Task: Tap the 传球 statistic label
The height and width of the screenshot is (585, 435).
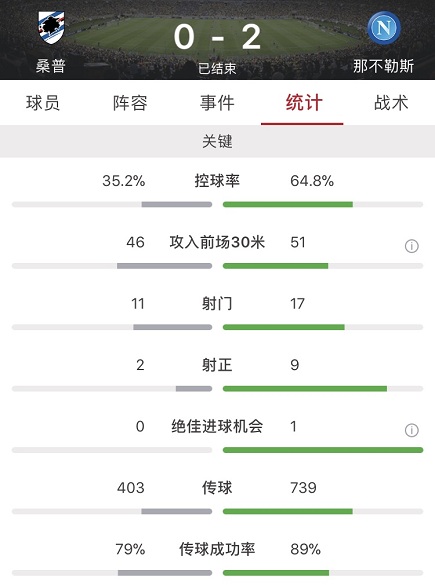Action: tap(217, 488)
